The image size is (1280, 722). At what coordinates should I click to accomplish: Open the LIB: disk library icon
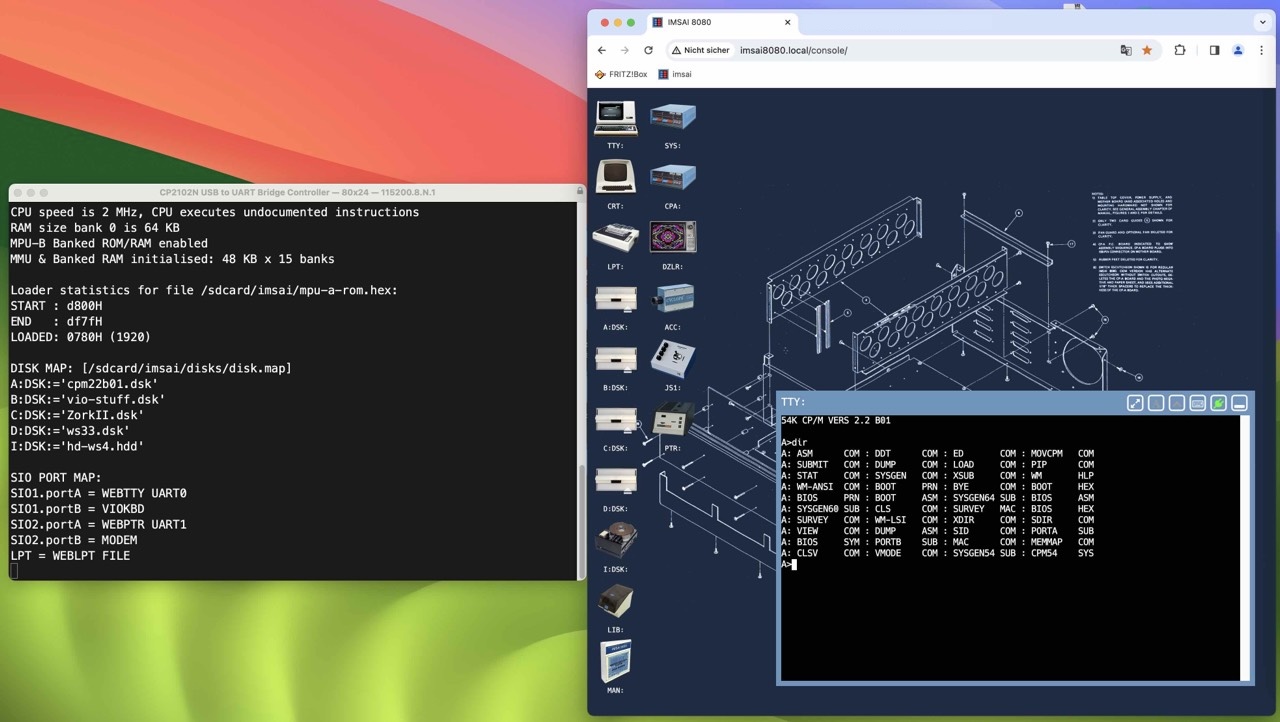(x=615, y=601)
